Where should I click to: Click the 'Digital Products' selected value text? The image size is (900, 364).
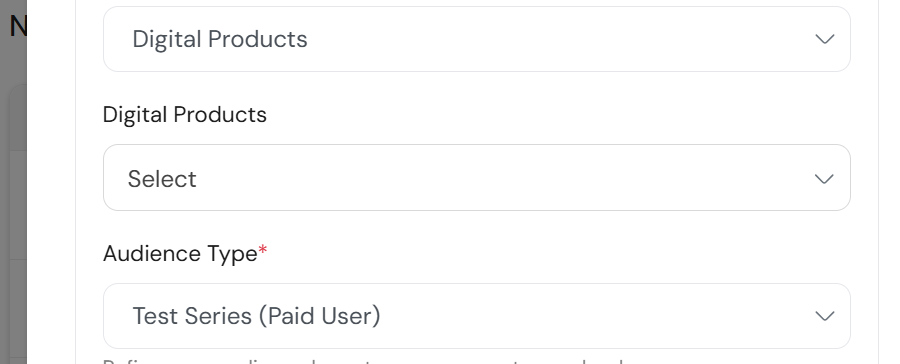[220, 39]
